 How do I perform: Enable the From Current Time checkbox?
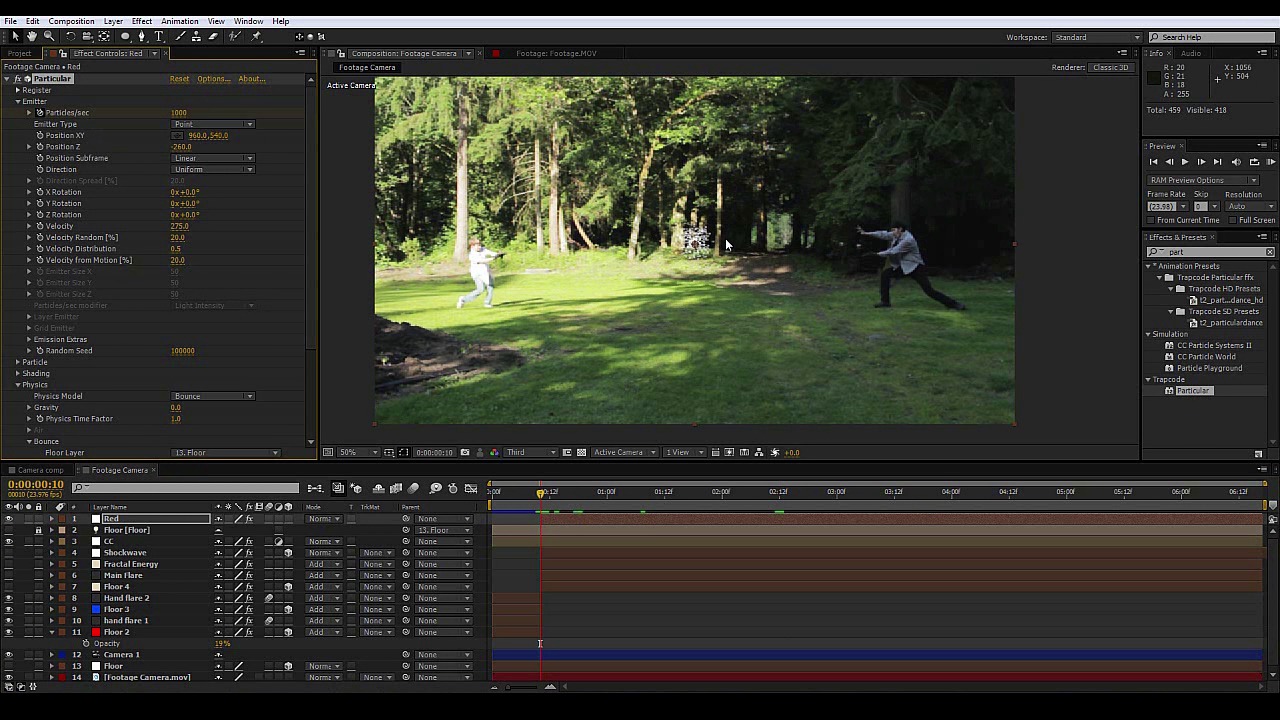pyautogui.click(x=1151, y=220)
